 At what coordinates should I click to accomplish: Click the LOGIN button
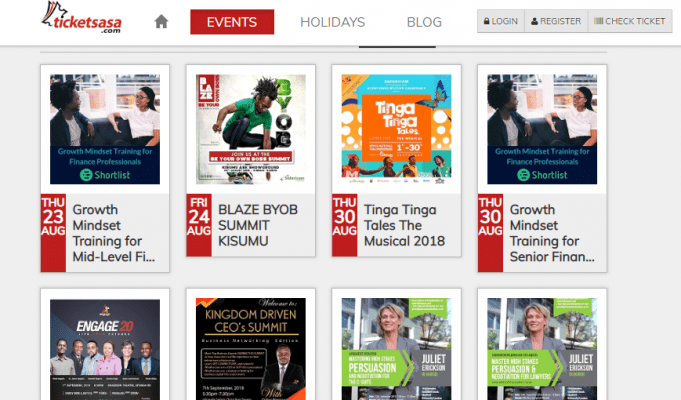click(501, 21)
